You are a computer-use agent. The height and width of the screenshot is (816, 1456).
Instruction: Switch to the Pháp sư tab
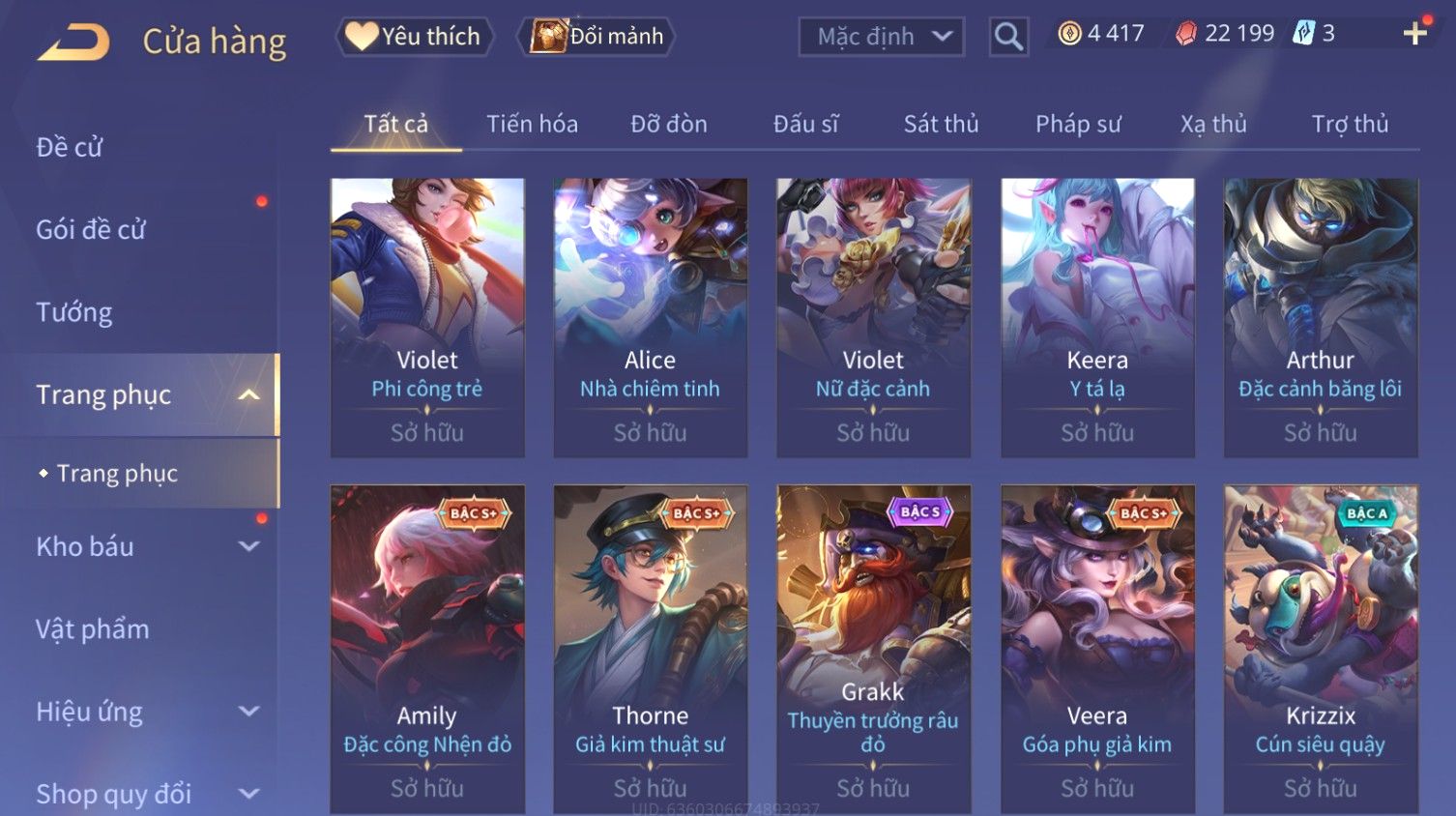point(1078,124)
